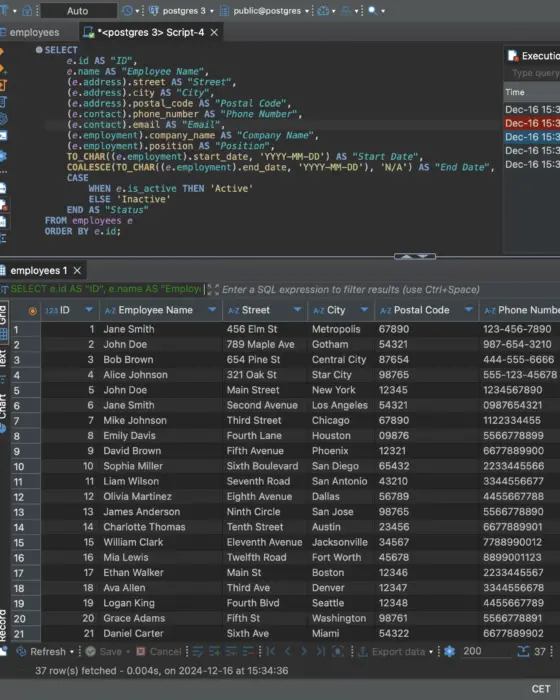Click the fetch all rows count icon

point(523,651)
